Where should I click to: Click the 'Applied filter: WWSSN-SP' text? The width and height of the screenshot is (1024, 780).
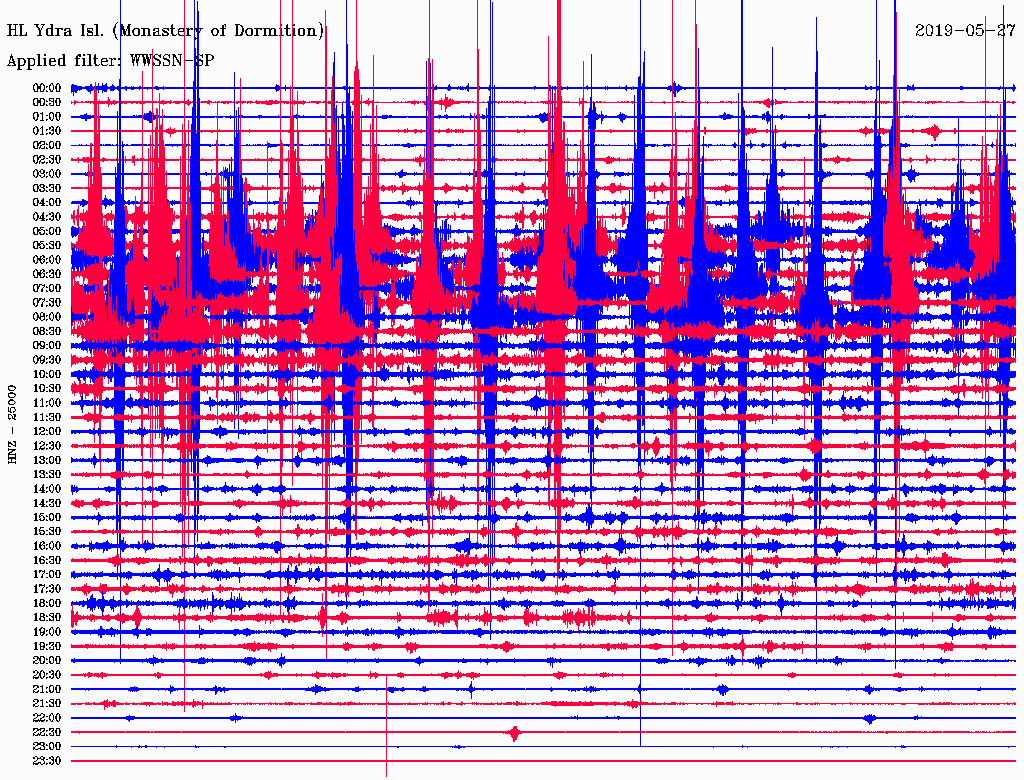point(110,61)
